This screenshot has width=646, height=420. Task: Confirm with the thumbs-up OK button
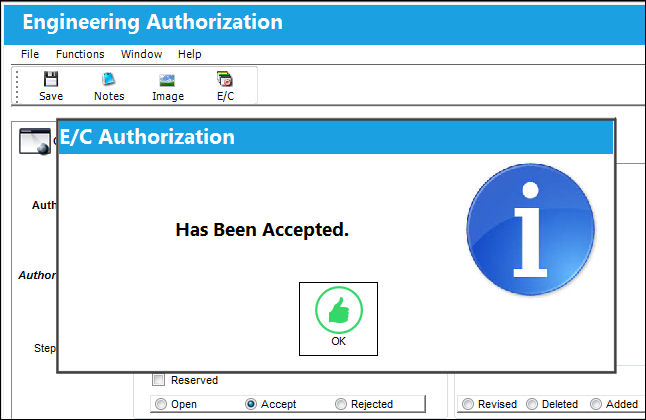[x=338, y=319]
